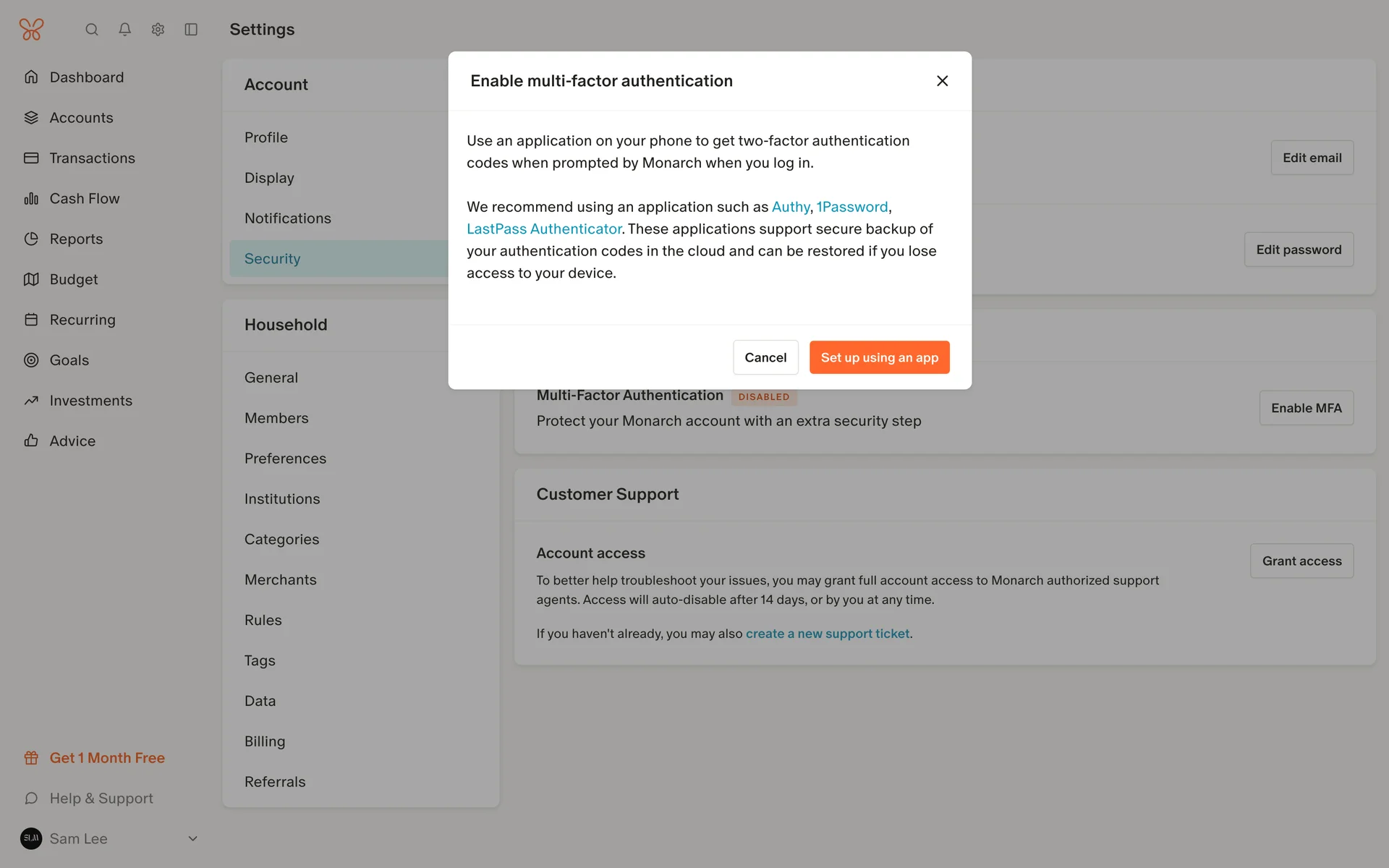
Task: Click the Monarch butterfly logo
Action: point(31,30)
